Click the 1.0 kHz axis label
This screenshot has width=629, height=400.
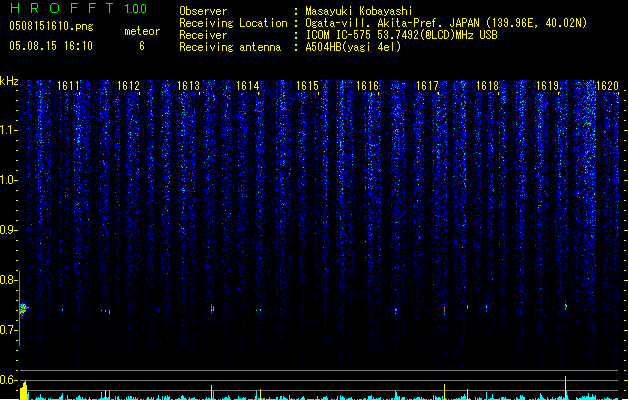(8, 180)
